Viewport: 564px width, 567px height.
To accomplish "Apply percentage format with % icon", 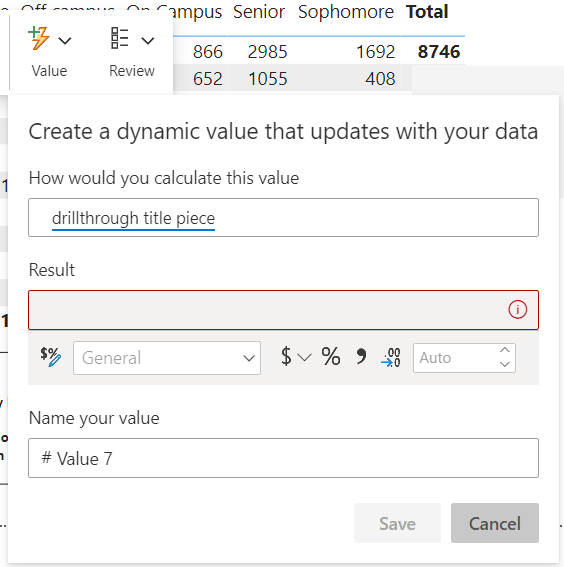I will point(331,357).
